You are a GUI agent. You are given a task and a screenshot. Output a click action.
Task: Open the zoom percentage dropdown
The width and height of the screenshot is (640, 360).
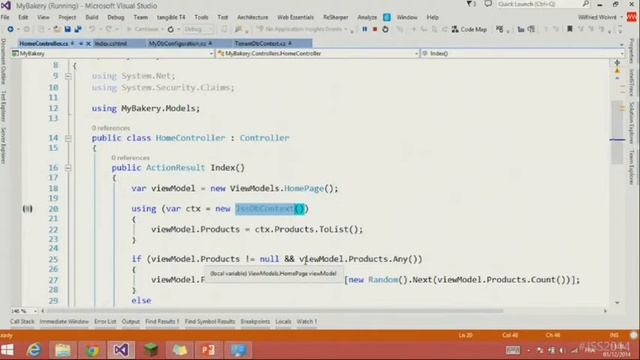click(23, 311)
